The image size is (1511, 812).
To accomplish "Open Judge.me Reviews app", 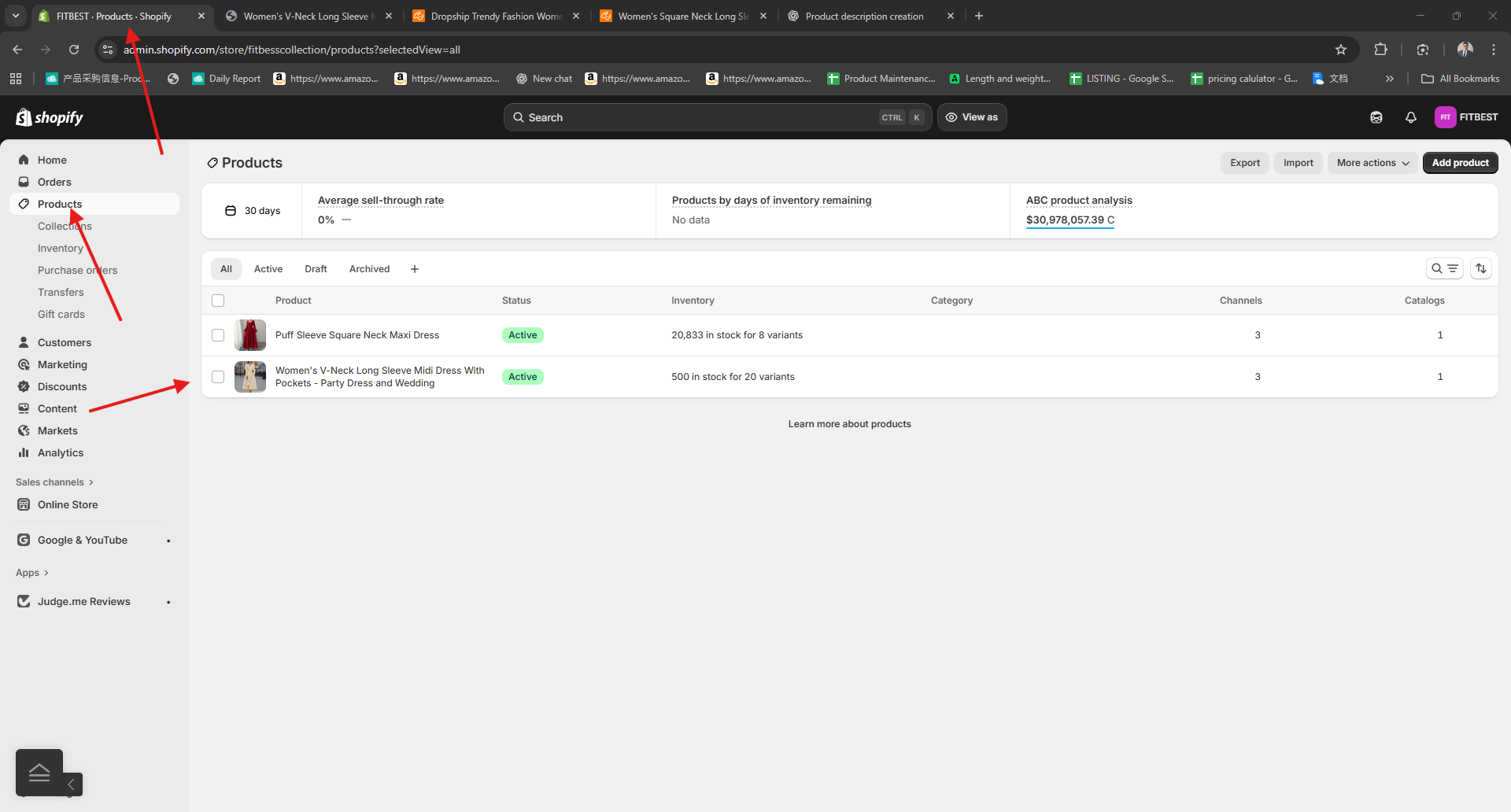I will tap(83, 601).
